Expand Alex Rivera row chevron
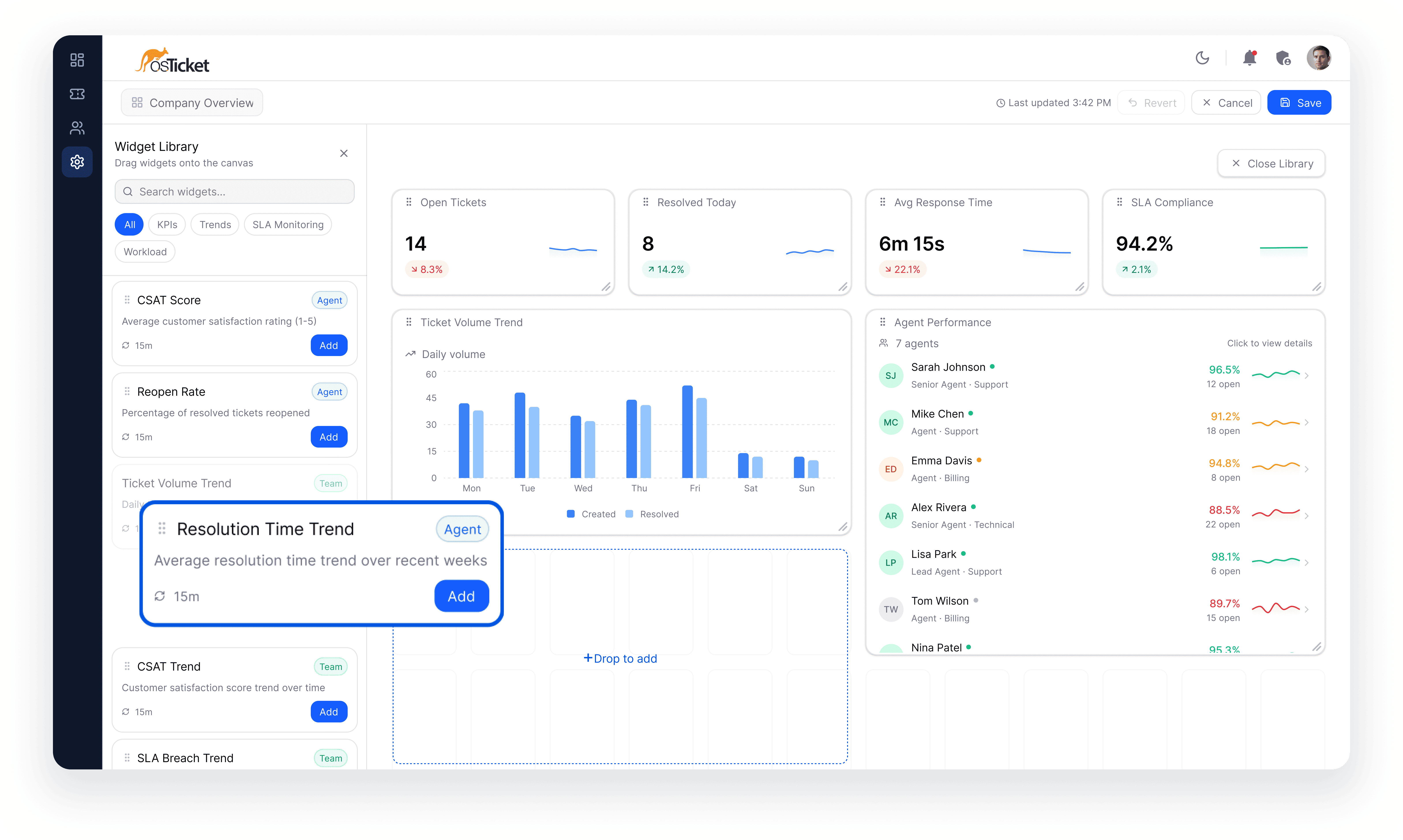Screen dimensions: 1403x840 [1306, 516]
